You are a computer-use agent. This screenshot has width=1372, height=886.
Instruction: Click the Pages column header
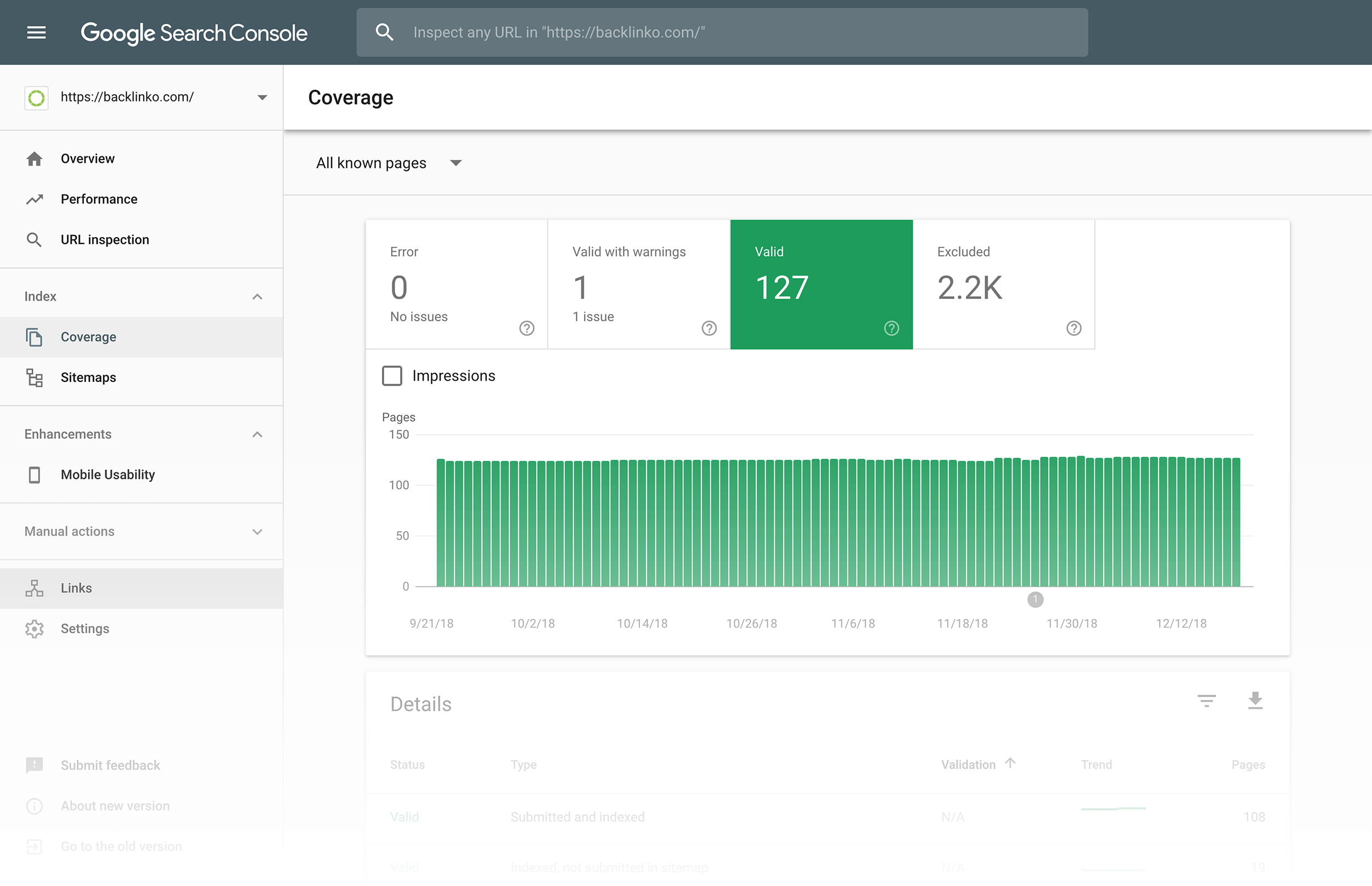pos(1247,765)
